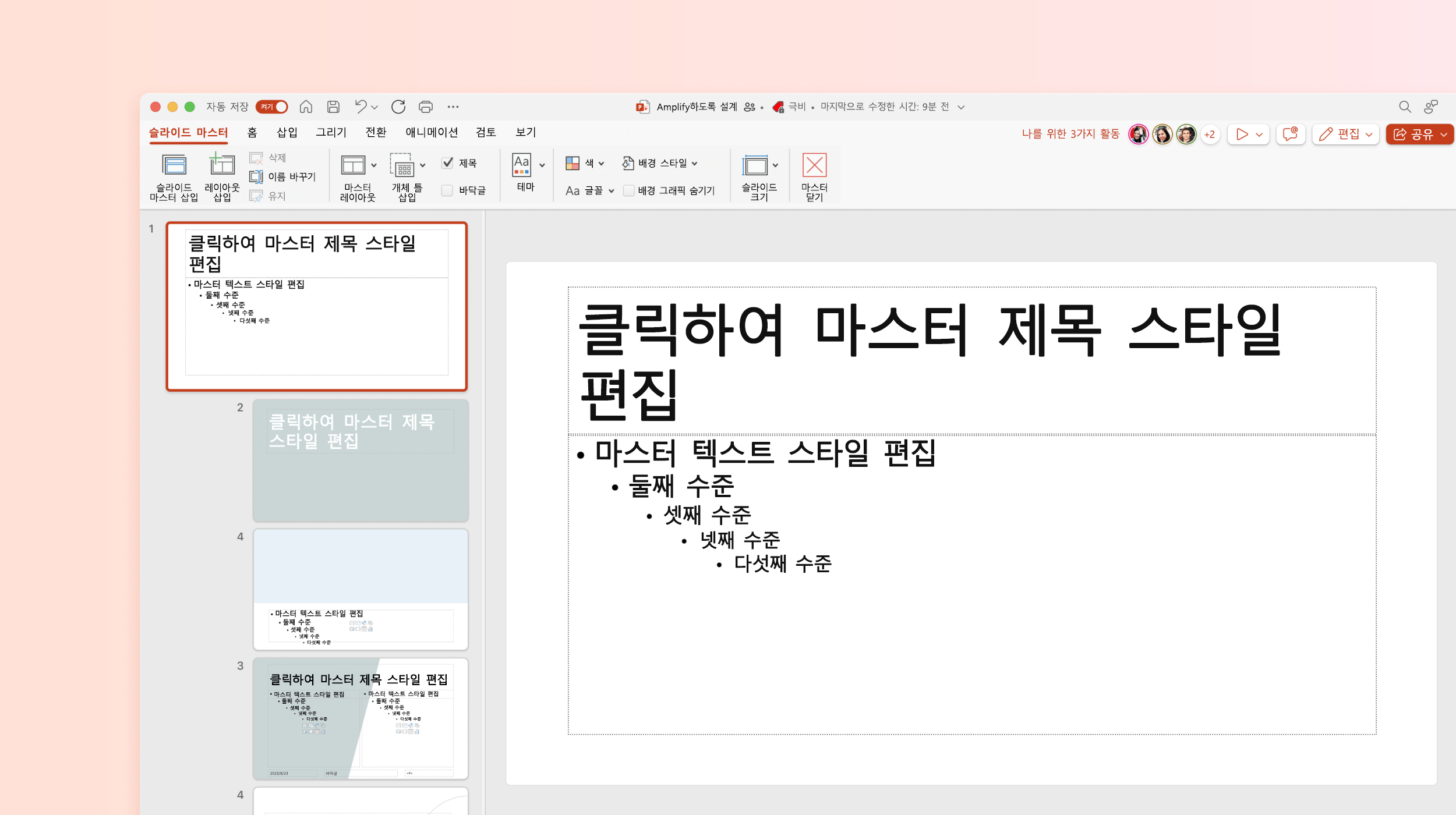Open '나를 위한 3가지 활동' link
The image size is (1456, 815).
[x=1070, y=134]
